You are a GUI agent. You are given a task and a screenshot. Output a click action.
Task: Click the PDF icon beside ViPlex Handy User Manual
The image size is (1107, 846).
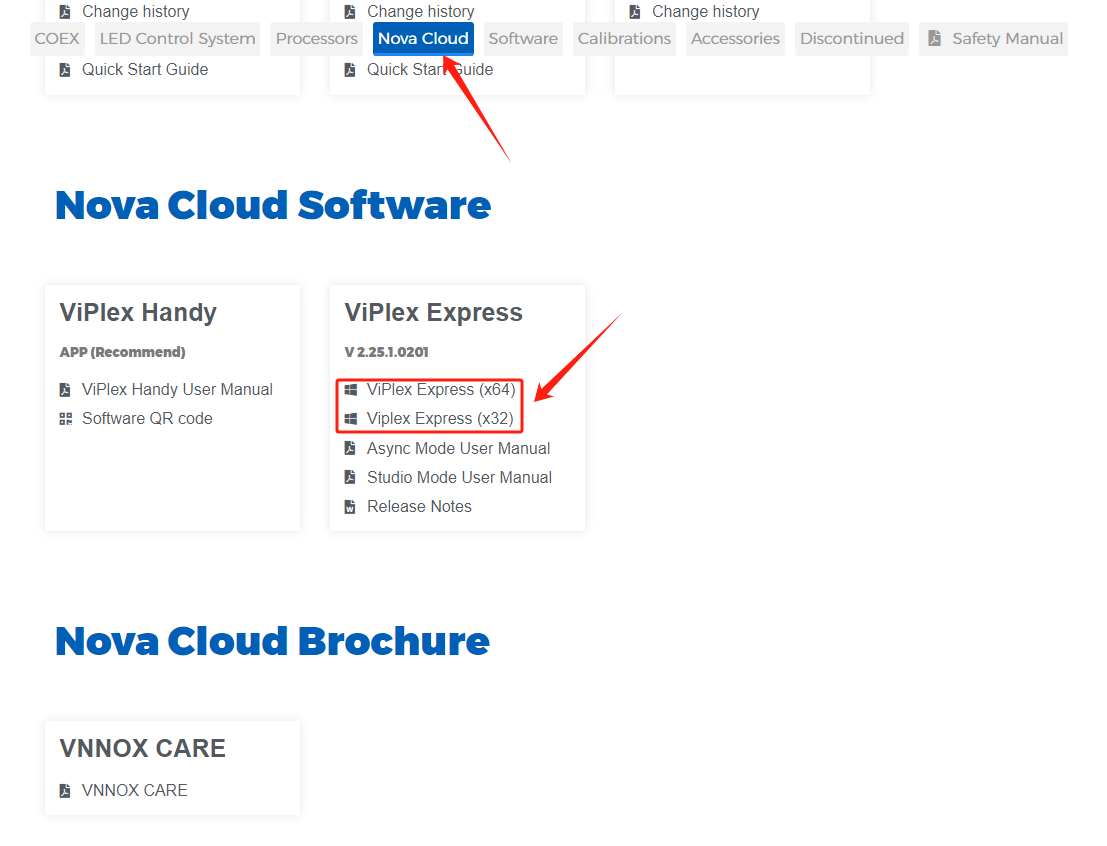coord(66,390)
